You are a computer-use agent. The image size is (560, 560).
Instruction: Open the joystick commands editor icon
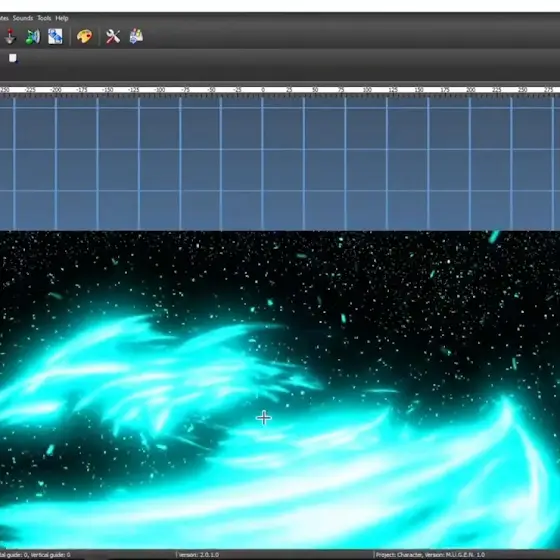point(10,36)
